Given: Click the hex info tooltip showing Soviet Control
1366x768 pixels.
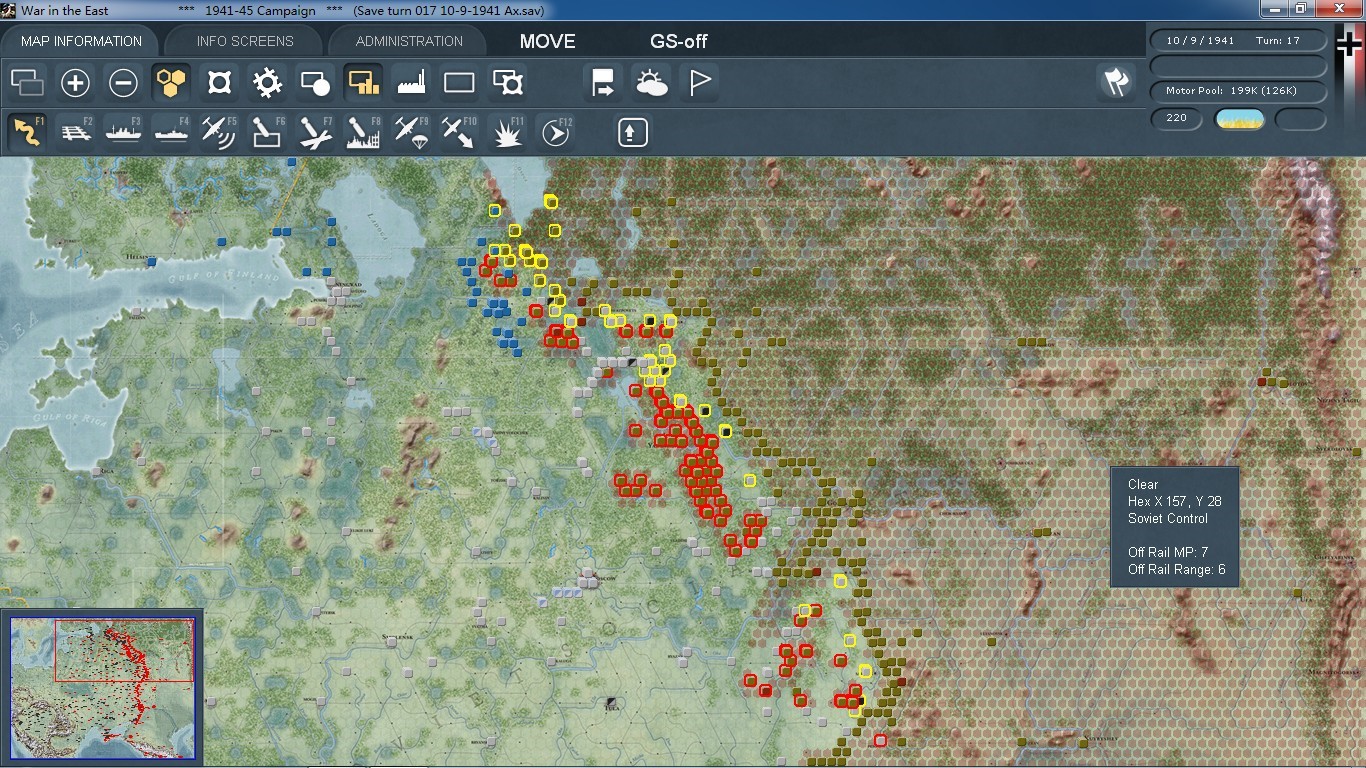Looking at the screenshot, I should tap(1175, 527).
